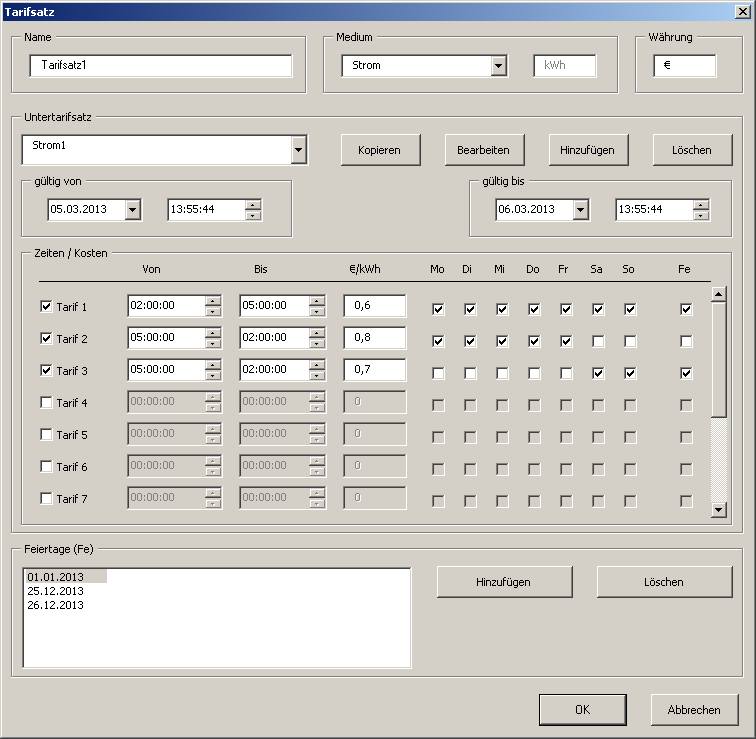Click up spinner on Tarif 1 Von time
756x739 pixels.
[x=213, y=301]
